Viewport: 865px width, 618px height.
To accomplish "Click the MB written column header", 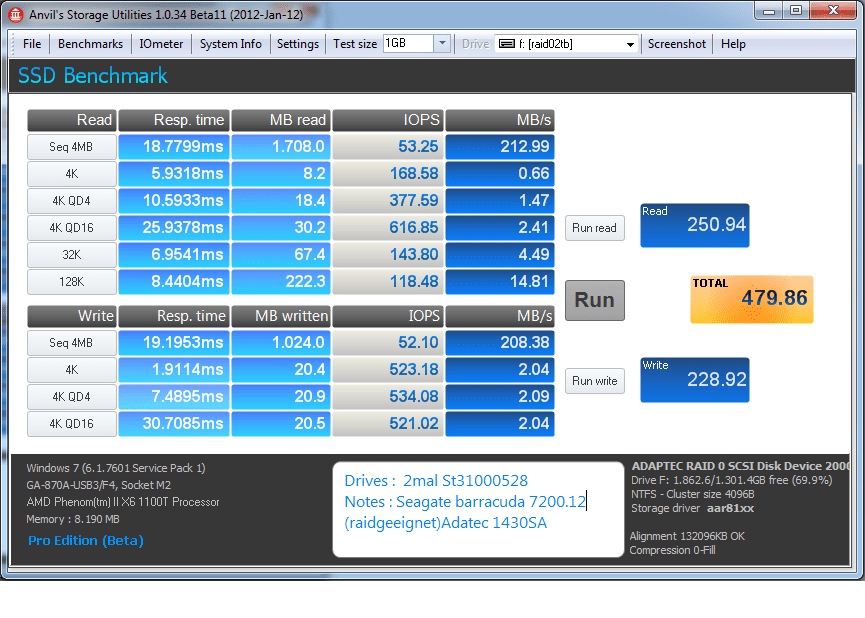I will click(x=281, y=316).
